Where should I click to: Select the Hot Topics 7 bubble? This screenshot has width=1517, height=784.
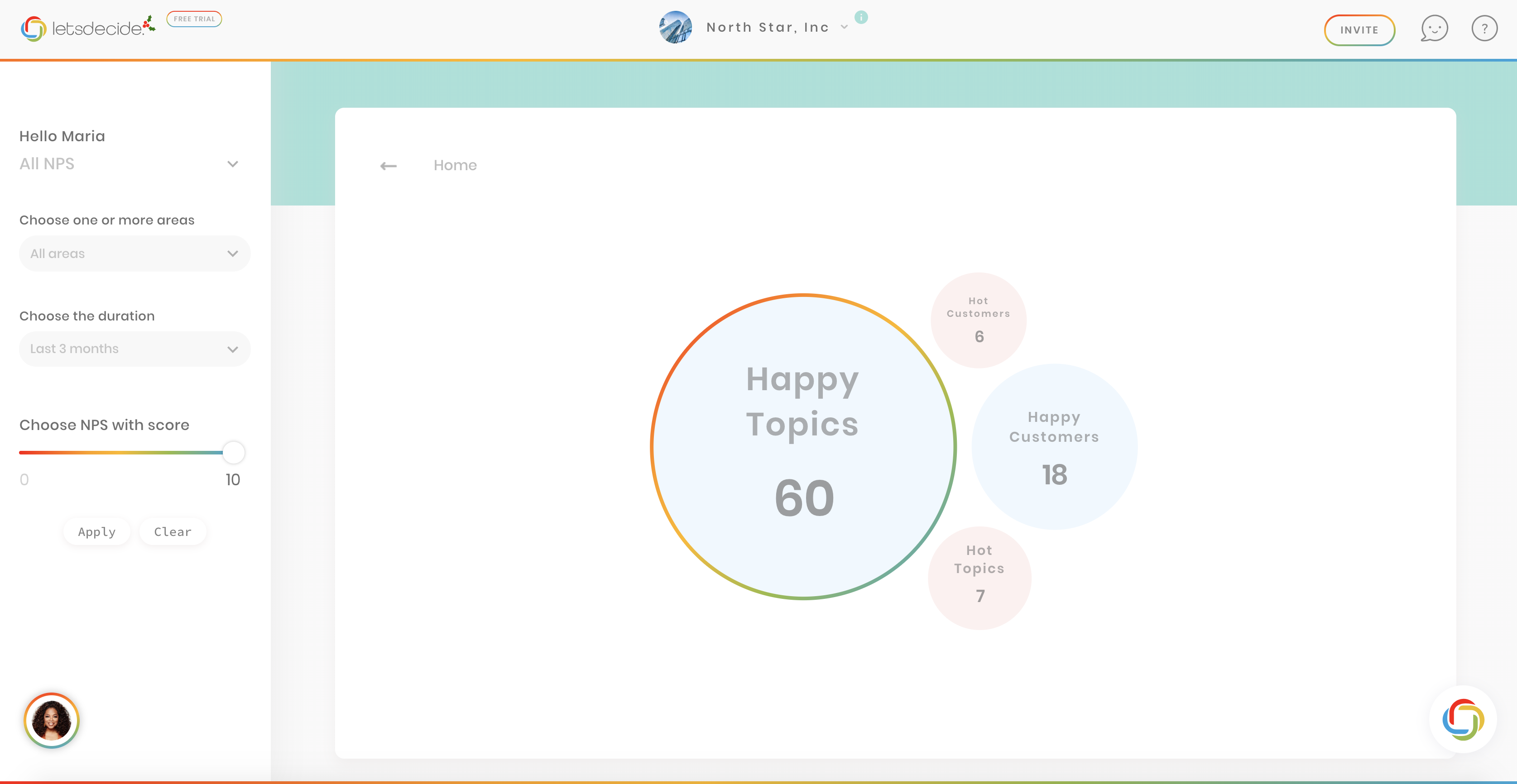point(980,578)
